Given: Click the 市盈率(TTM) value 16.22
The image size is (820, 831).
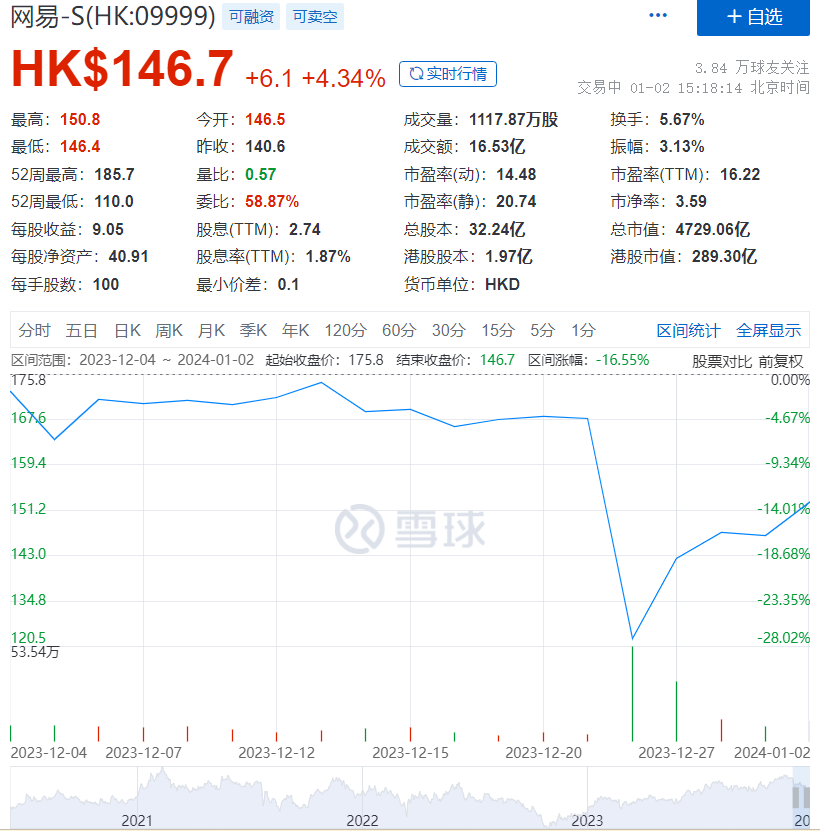Looking at the screenshot, I should [x=740, y=174].
